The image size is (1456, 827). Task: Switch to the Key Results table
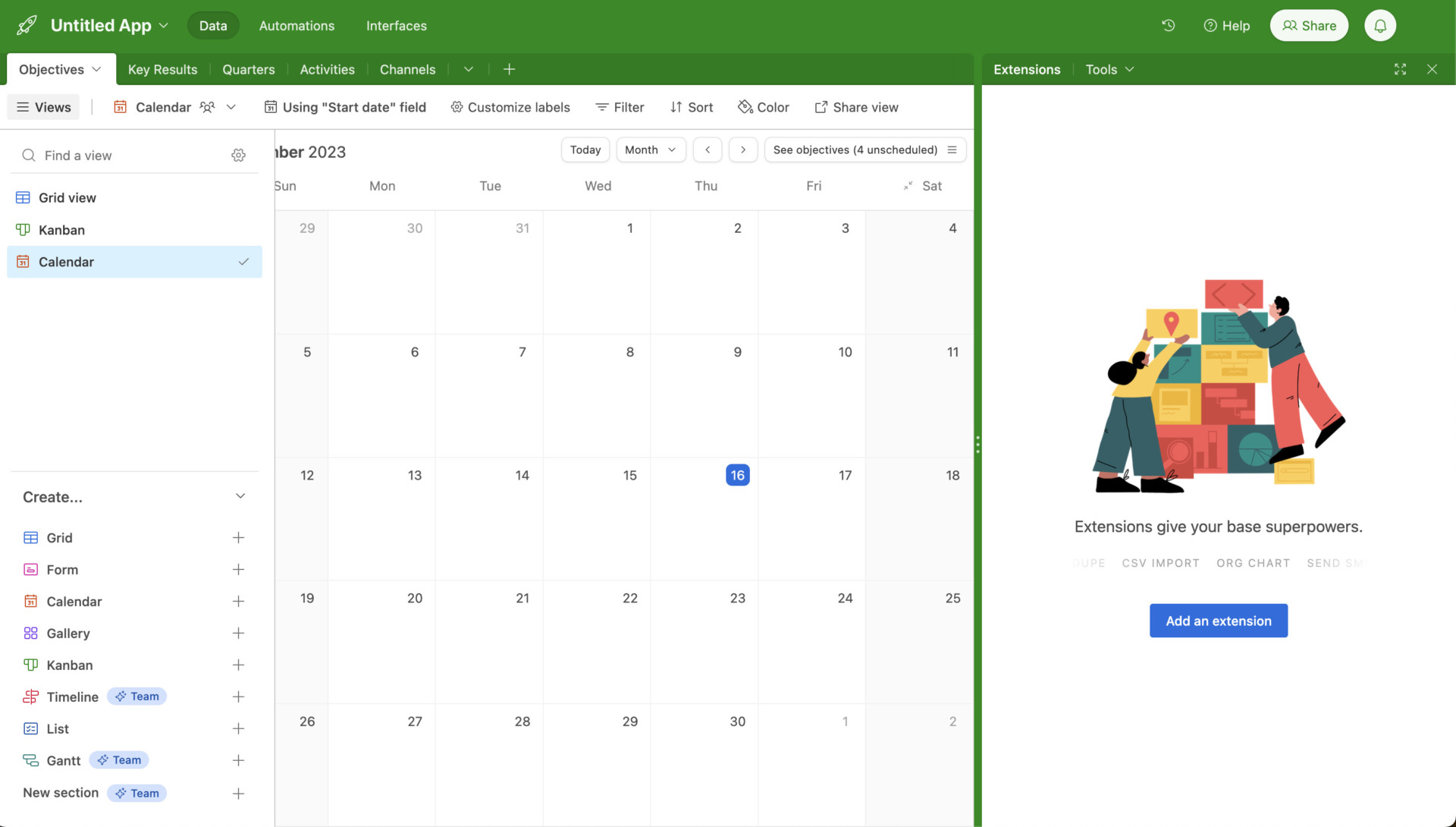pos(162,69)
